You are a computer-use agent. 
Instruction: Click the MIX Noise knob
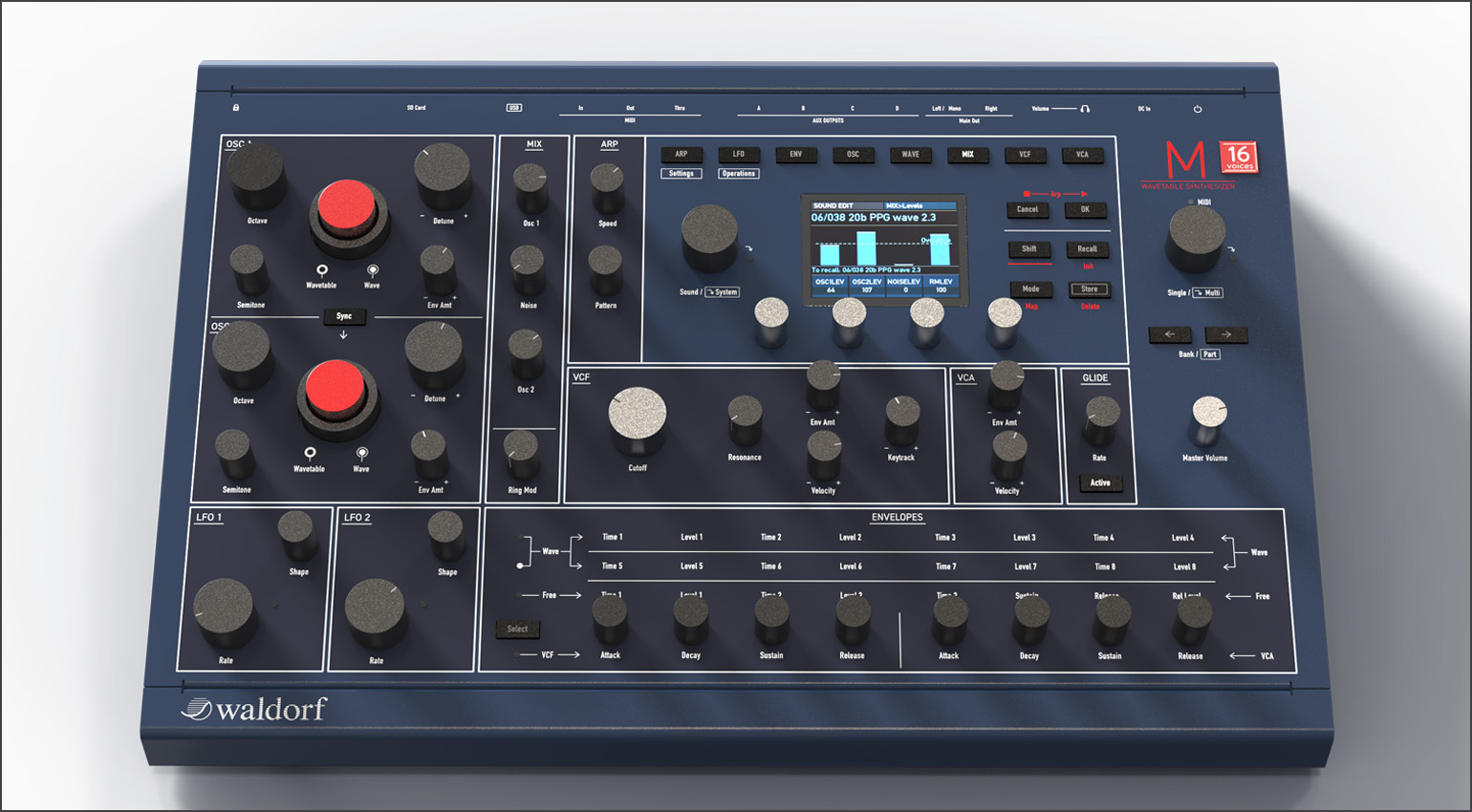[x=527, y=268]
